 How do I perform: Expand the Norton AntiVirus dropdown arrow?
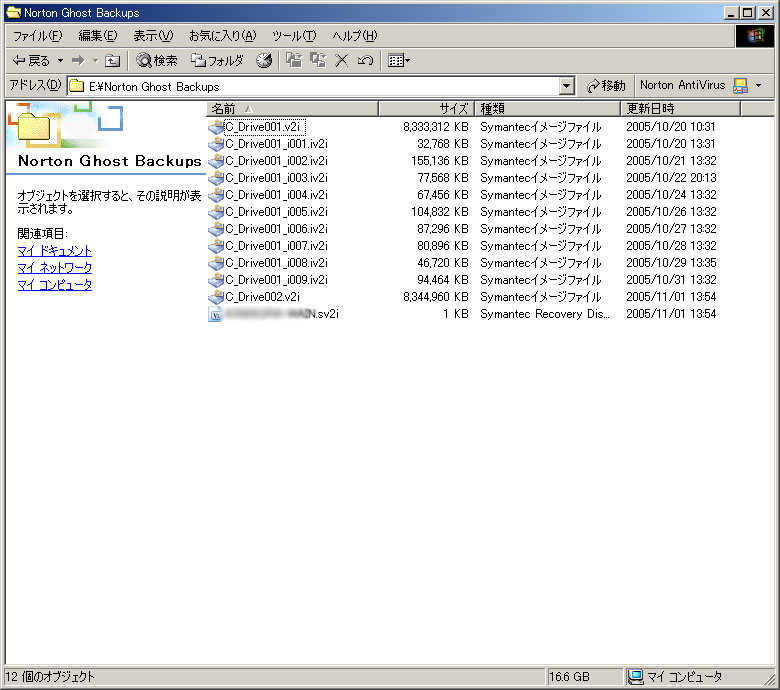point(759,86)
